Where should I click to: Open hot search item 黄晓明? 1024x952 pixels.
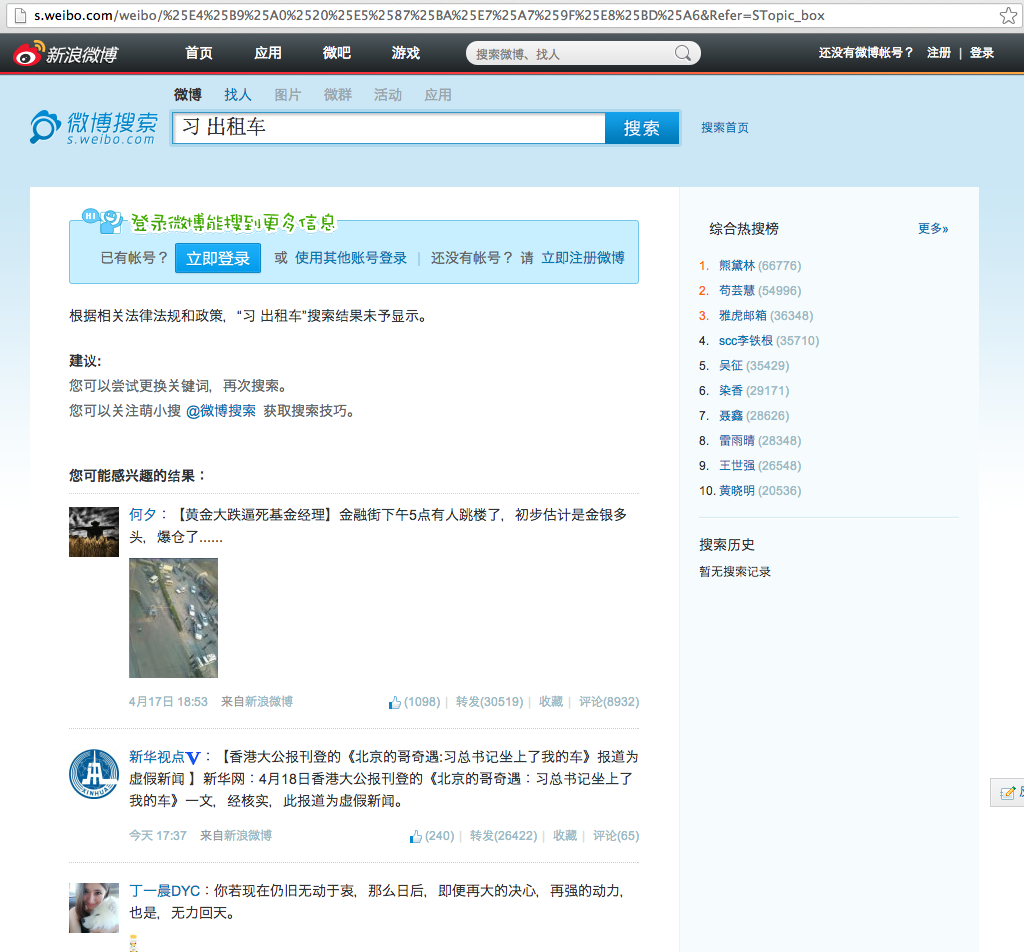737,490
